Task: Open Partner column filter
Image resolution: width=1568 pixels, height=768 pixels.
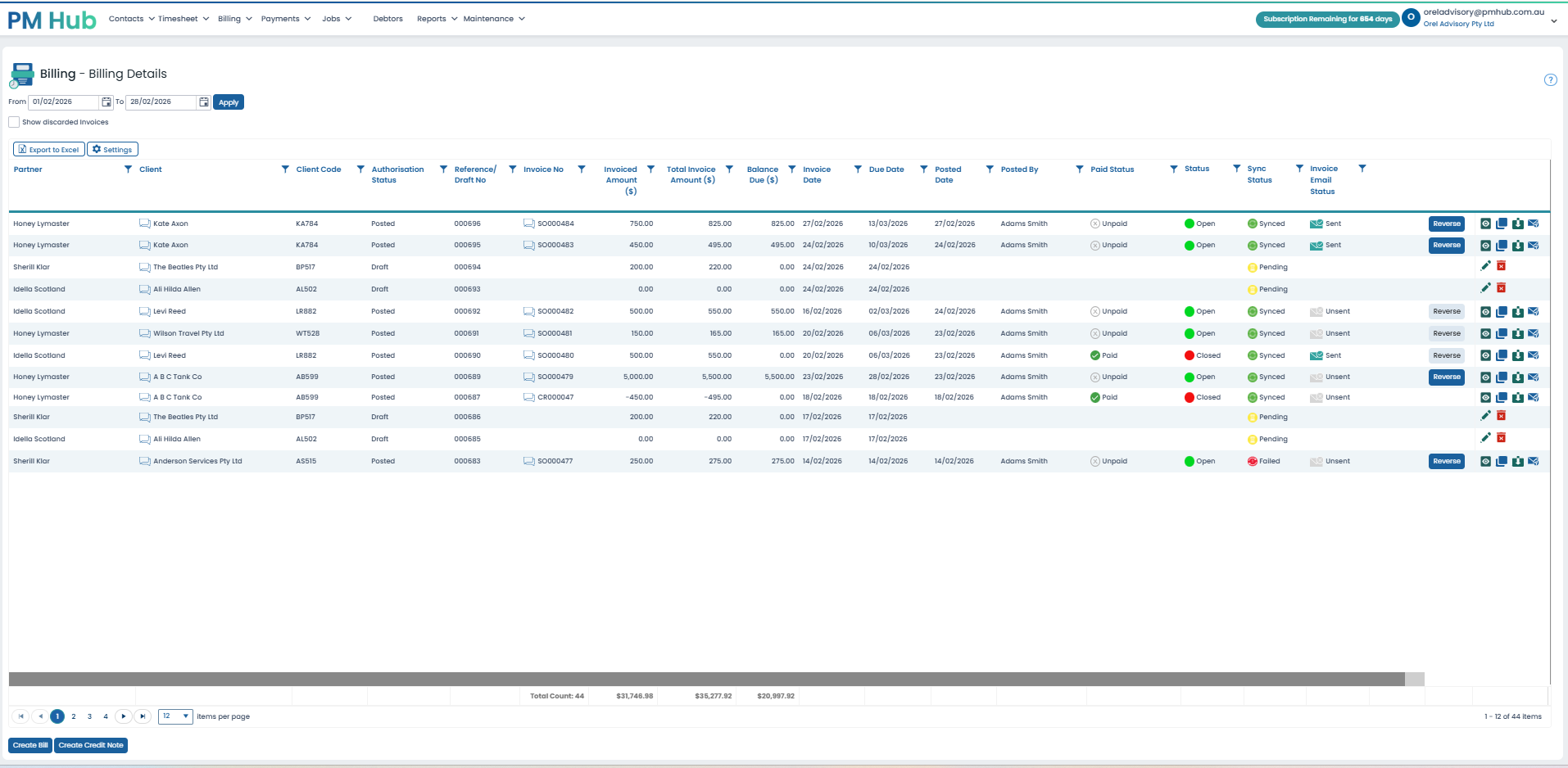Action: pyautogui.click(x=128, y=169)
